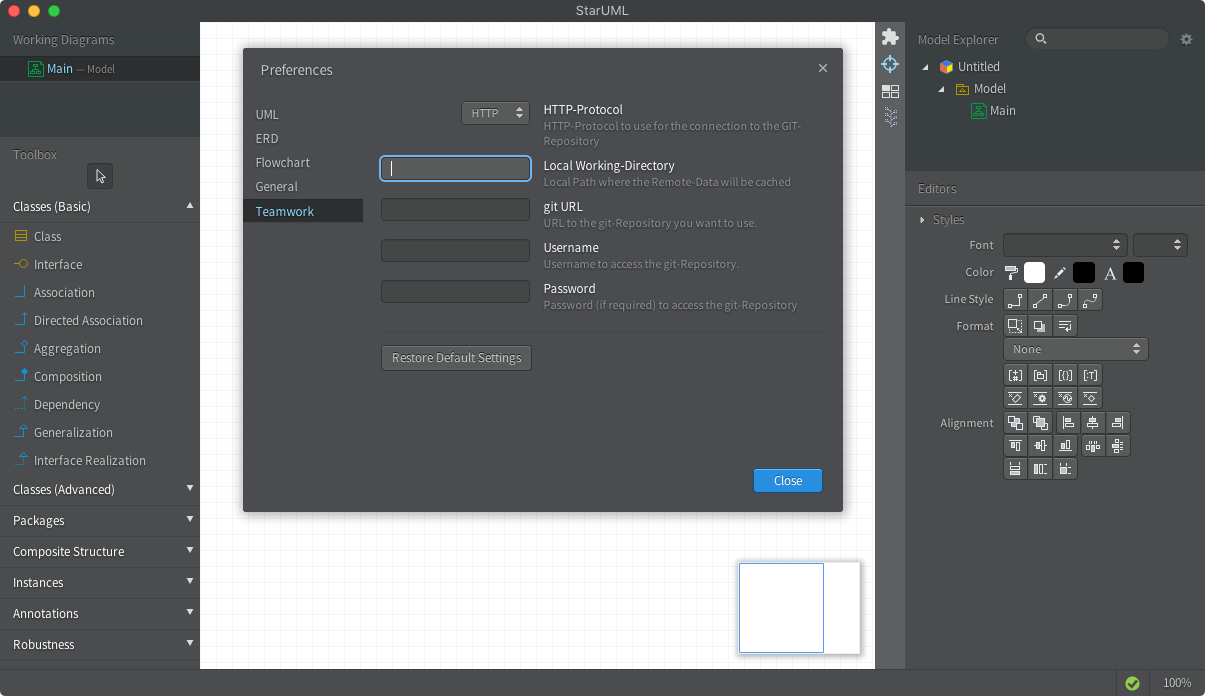Click the git URL input field
Viewport: 1205px width, 696px height.
tap(455, 210)
